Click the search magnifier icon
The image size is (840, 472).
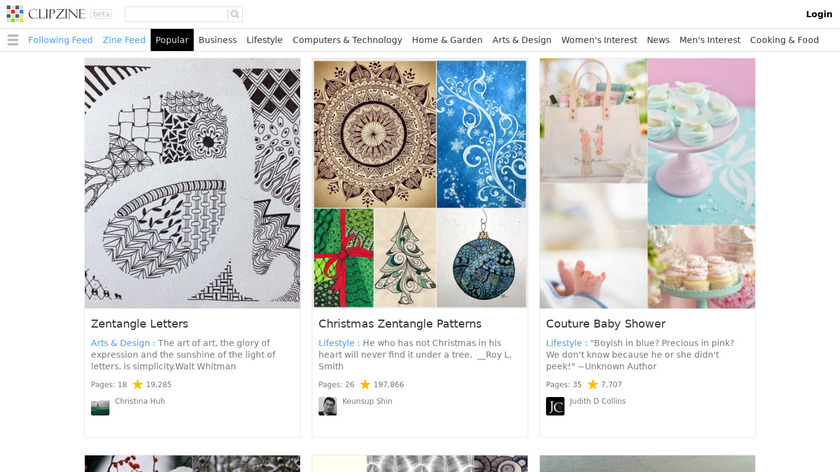click(234, 14)
